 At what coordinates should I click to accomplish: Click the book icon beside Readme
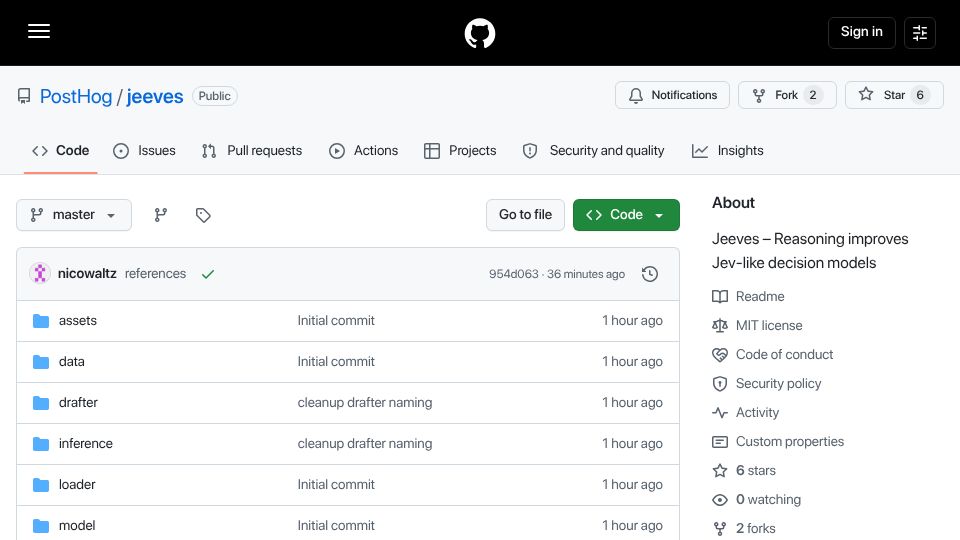coord(720,297)
